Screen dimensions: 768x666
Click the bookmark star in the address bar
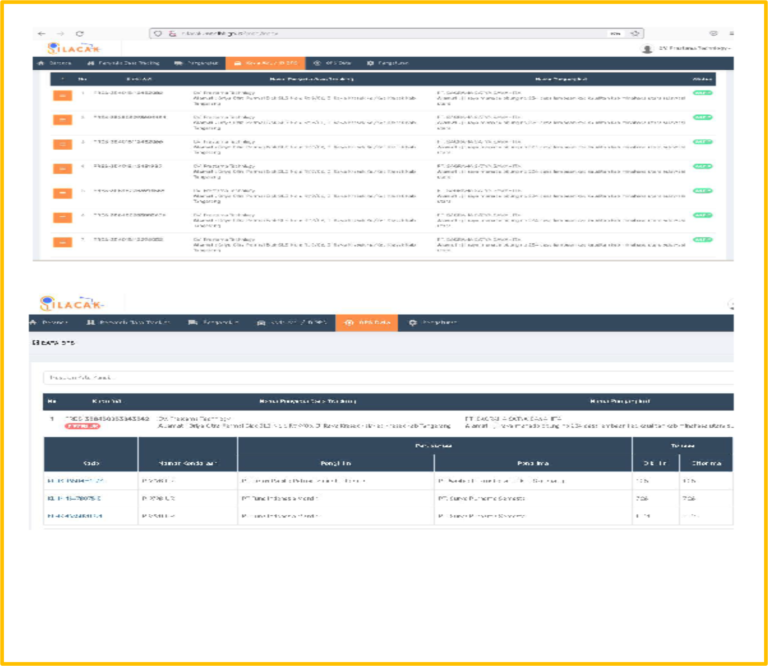tap(637, 33)
